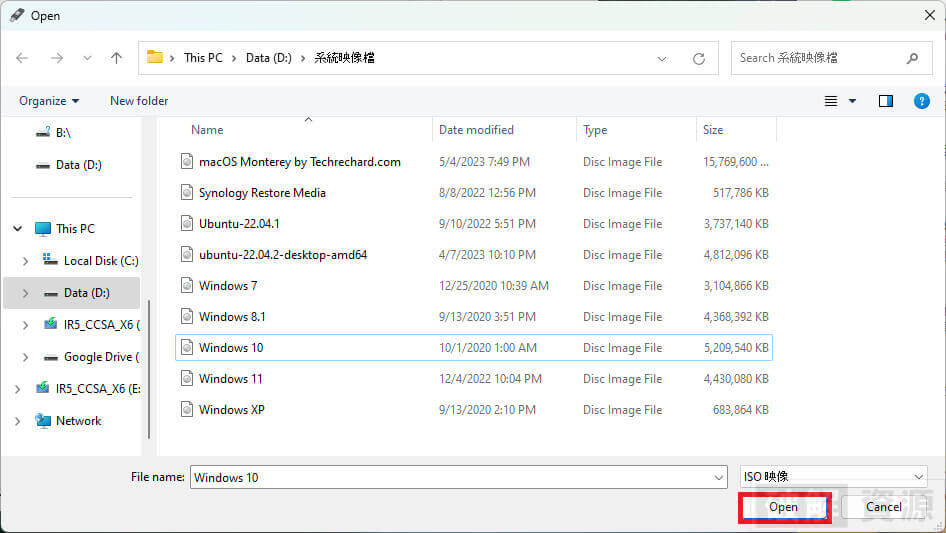
Task: Open "This PC" in the address breadcrumb
Action: tap(203, 58)
